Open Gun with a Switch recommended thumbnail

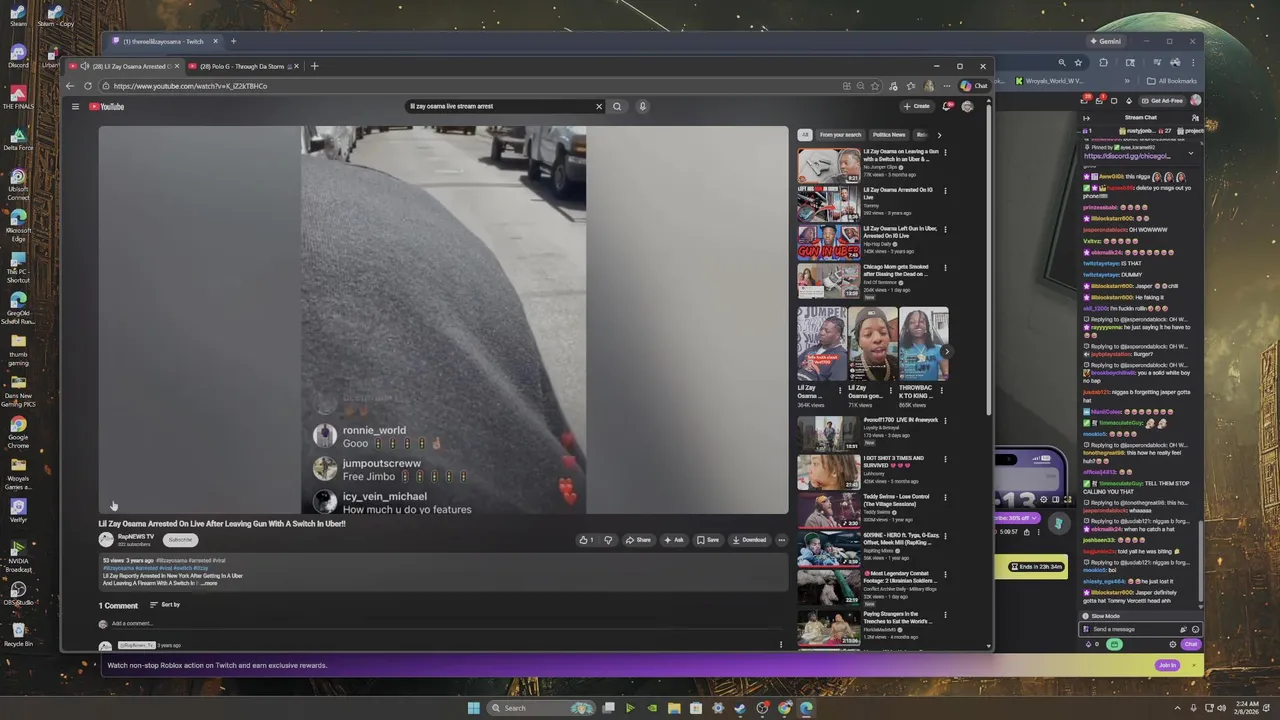[x=828, y=165]
